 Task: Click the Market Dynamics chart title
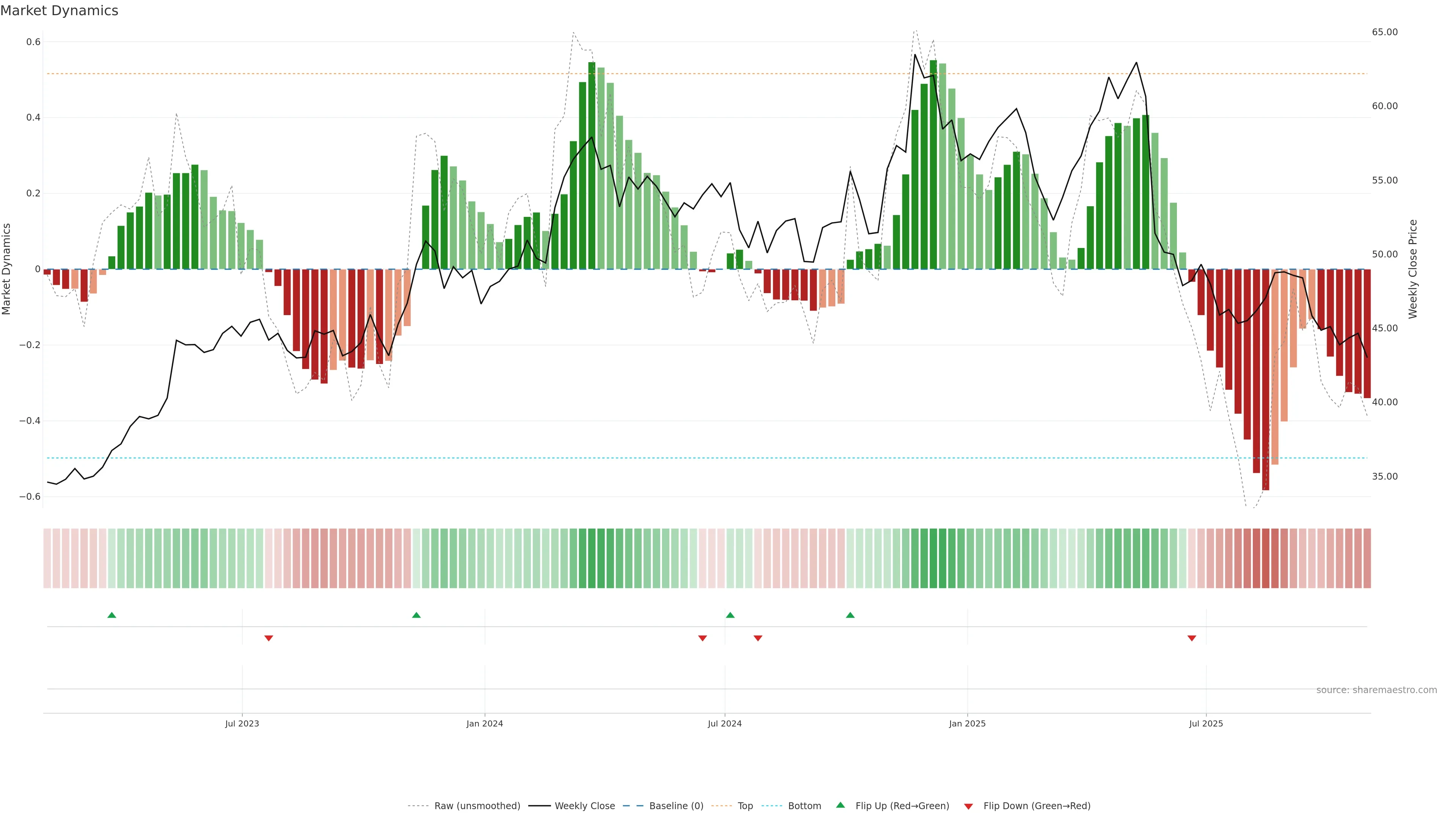[60, 11]
